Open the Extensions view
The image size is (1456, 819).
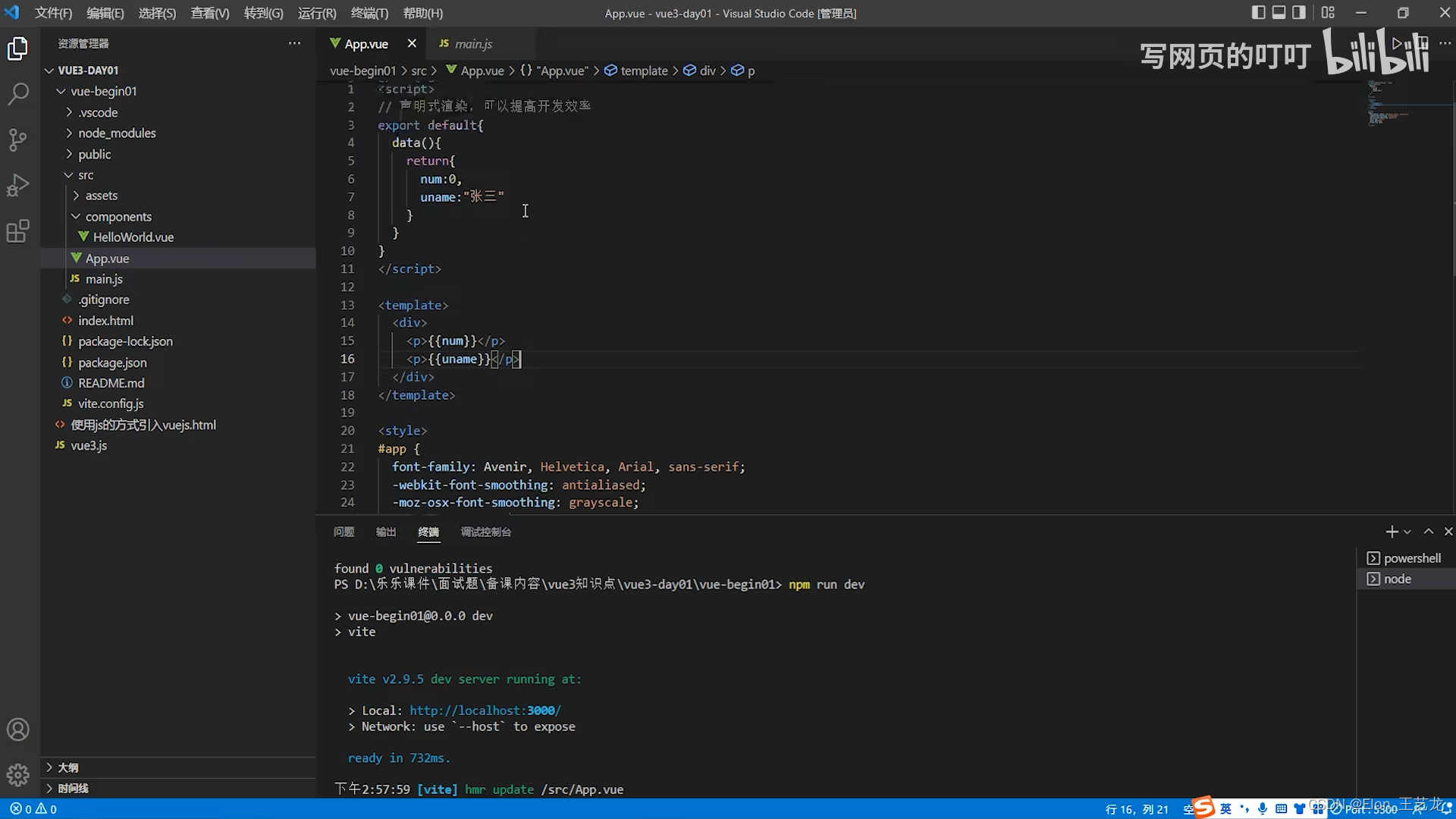click(17, 231)
